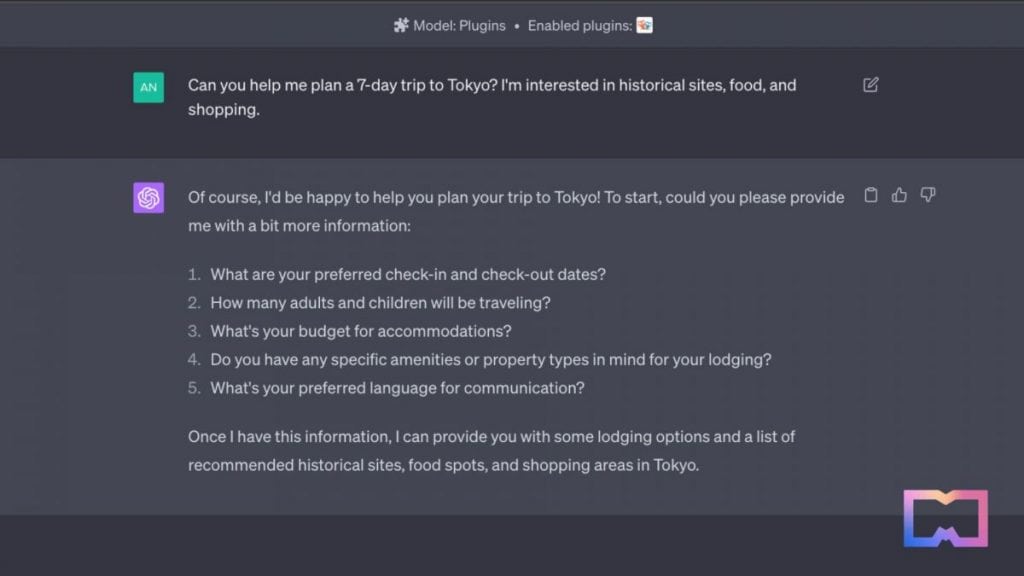Click the user's 7-day Tokyo trip message
The height and width of the screenshot is (576, 1024).
point(492,97)
